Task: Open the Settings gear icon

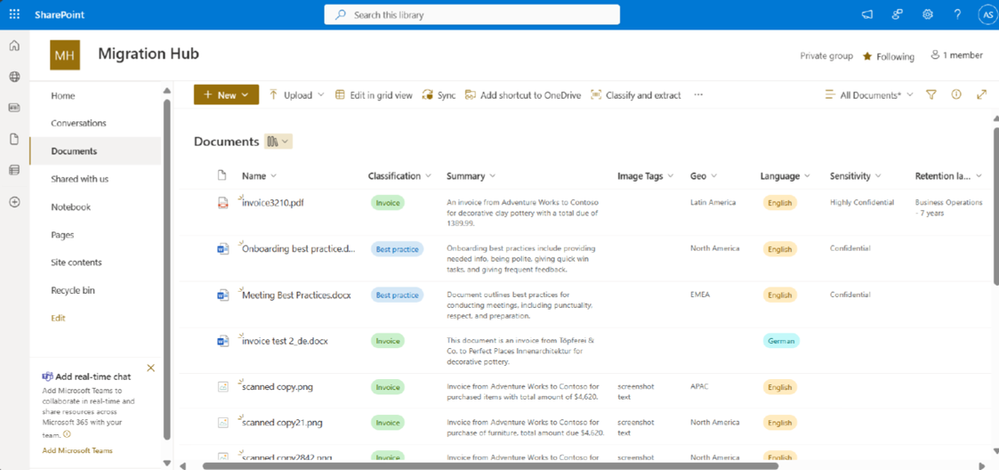Action: point(928,15)
